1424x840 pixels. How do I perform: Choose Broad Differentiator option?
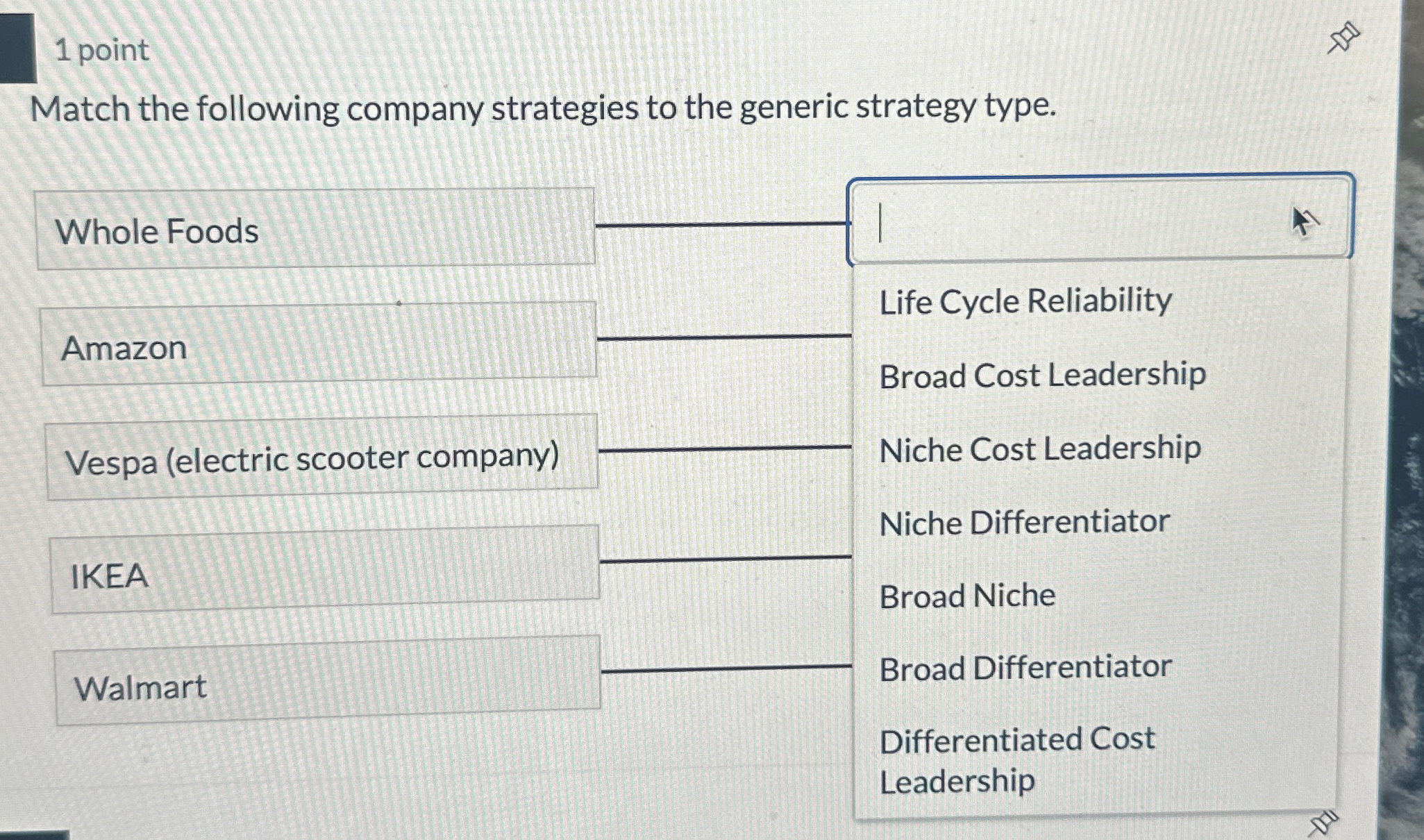point(1025,669)
